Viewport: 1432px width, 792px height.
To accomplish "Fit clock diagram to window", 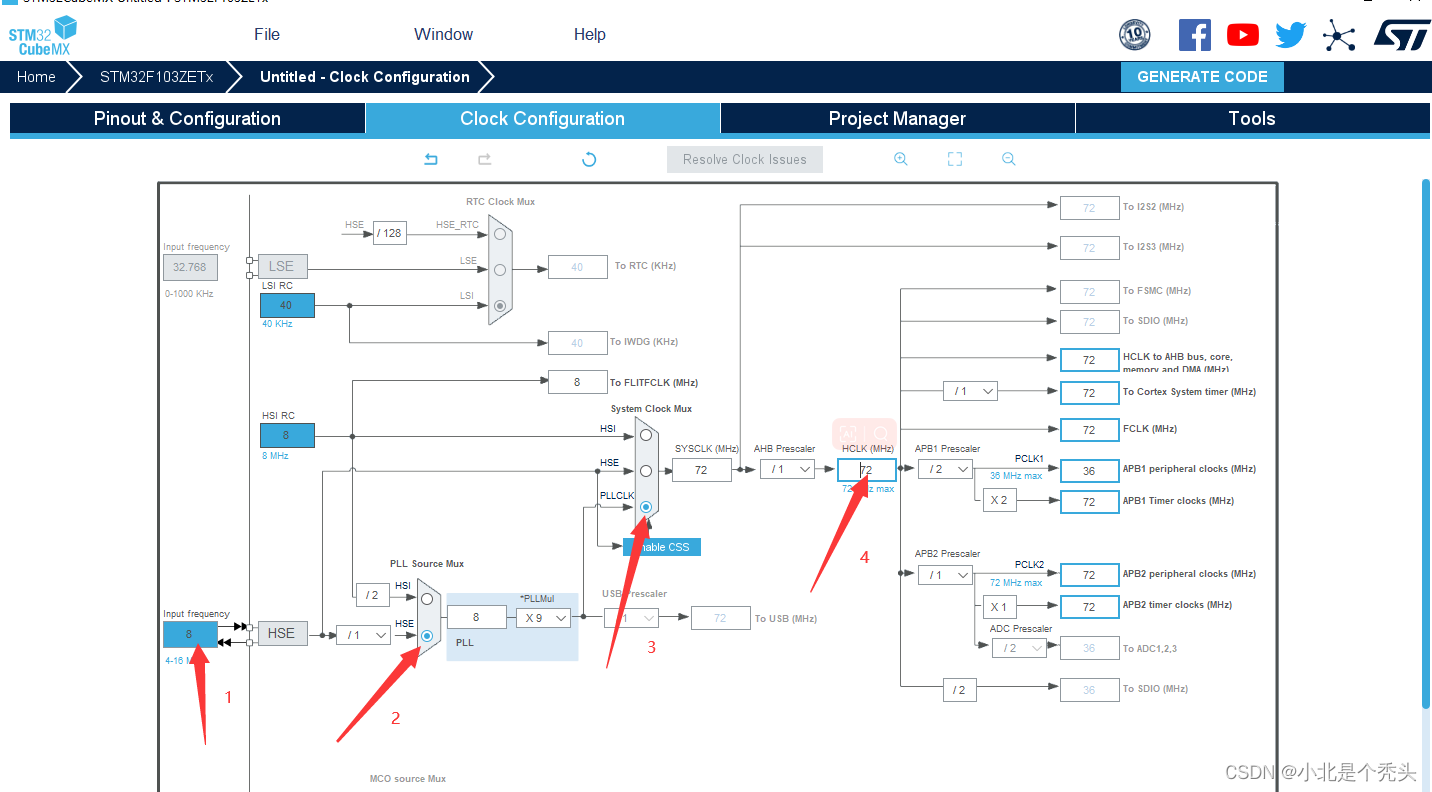I will [x=954, y=159].
